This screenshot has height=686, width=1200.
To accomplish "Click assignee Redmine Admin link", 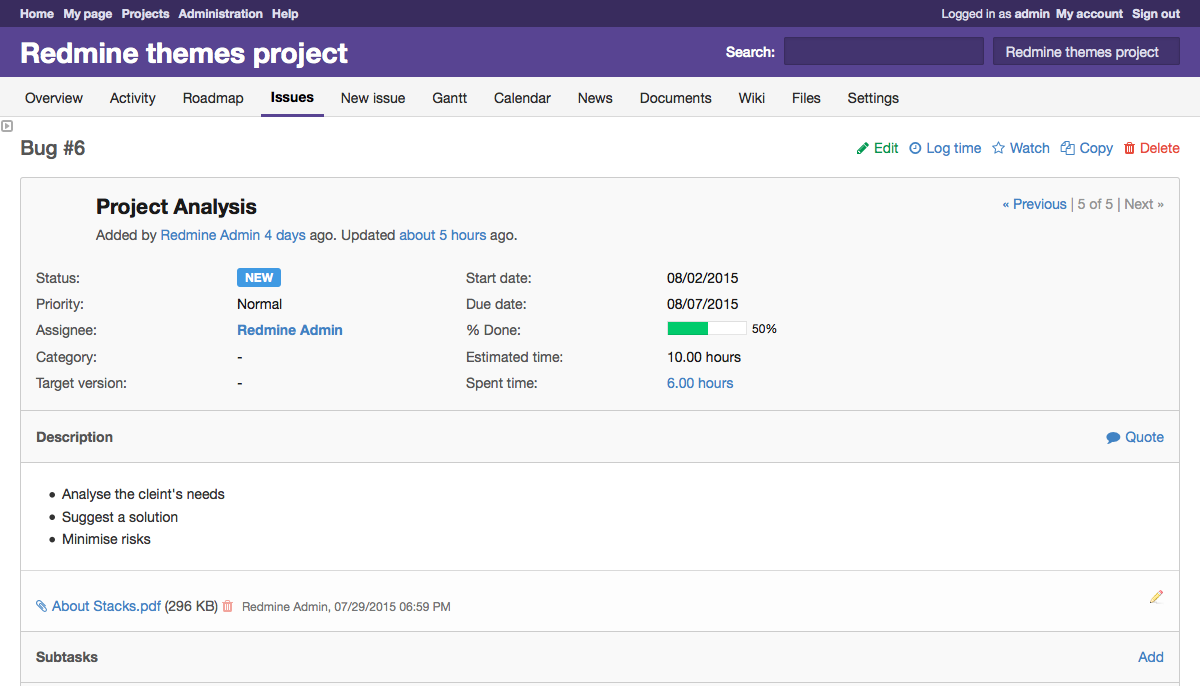I will click(x=289, y=330).
